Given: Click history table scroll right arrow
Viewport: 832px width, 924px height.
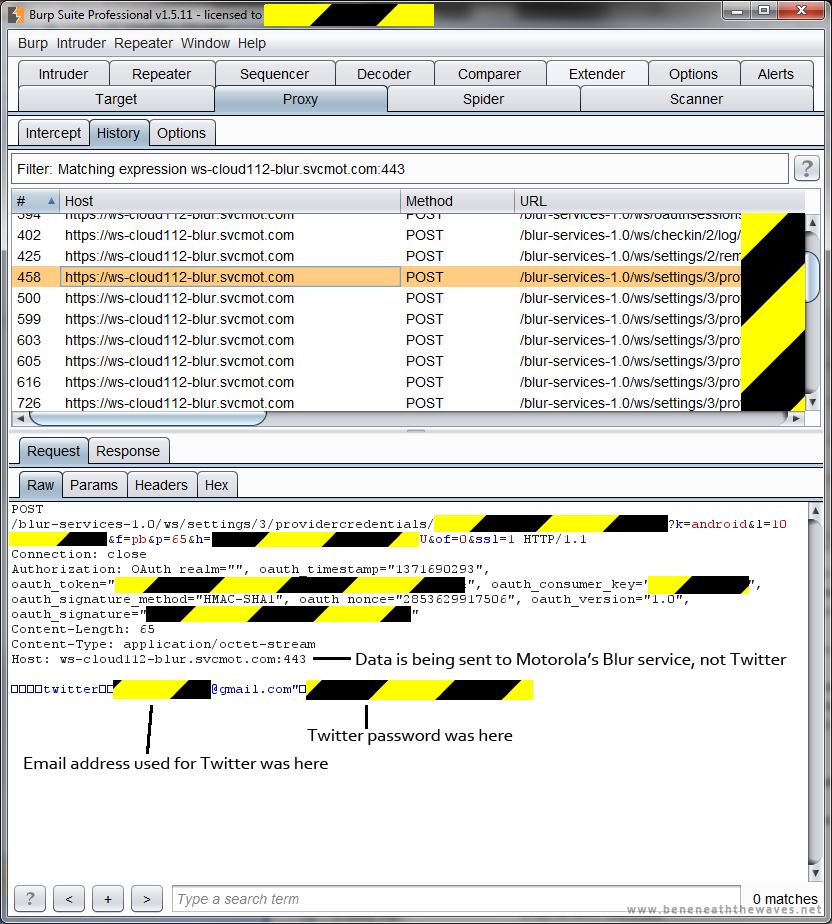Looking at the screenshot, I should tap(797, 418).
